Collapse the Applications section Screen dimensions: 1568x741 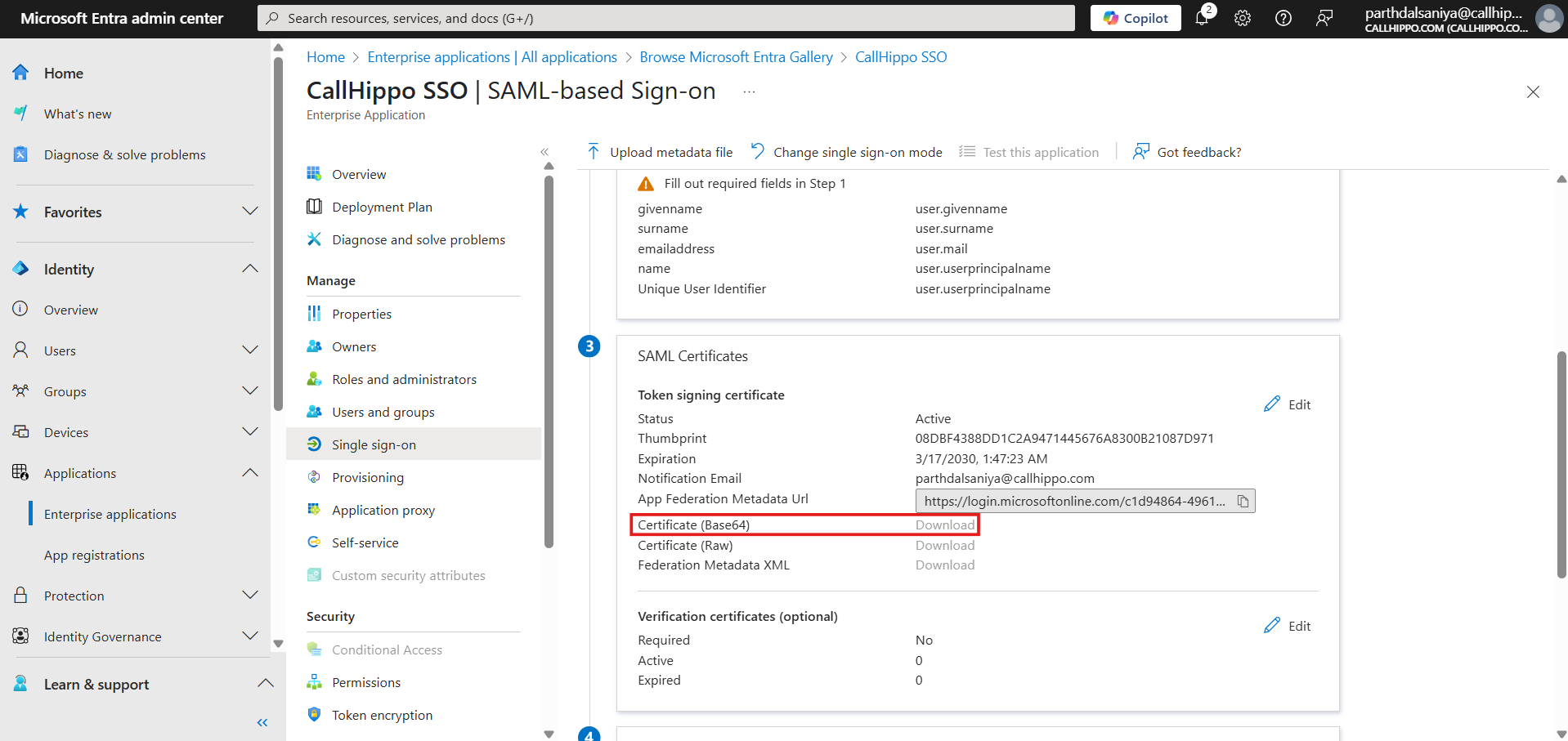[x=250, y=473]
